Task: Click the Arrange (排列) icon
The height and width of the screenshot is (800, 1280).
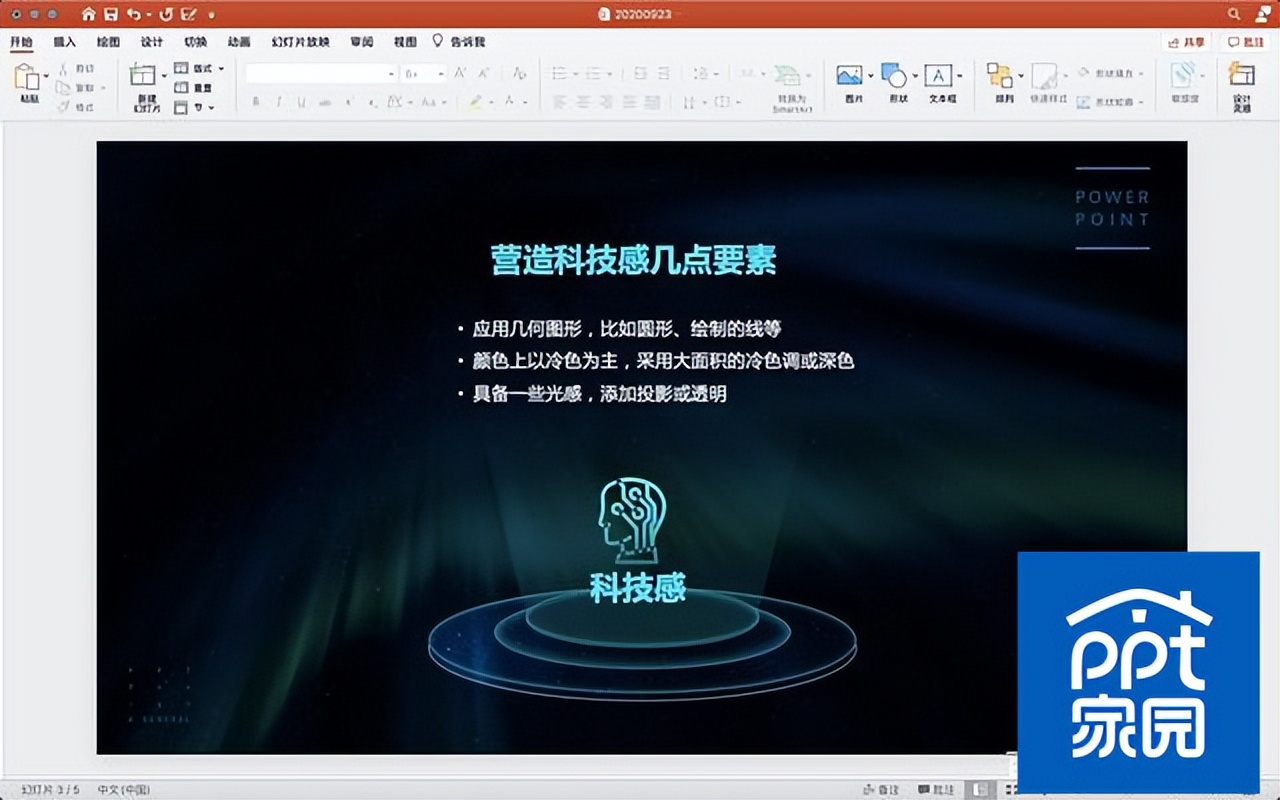Action: [x=999, y=76]
